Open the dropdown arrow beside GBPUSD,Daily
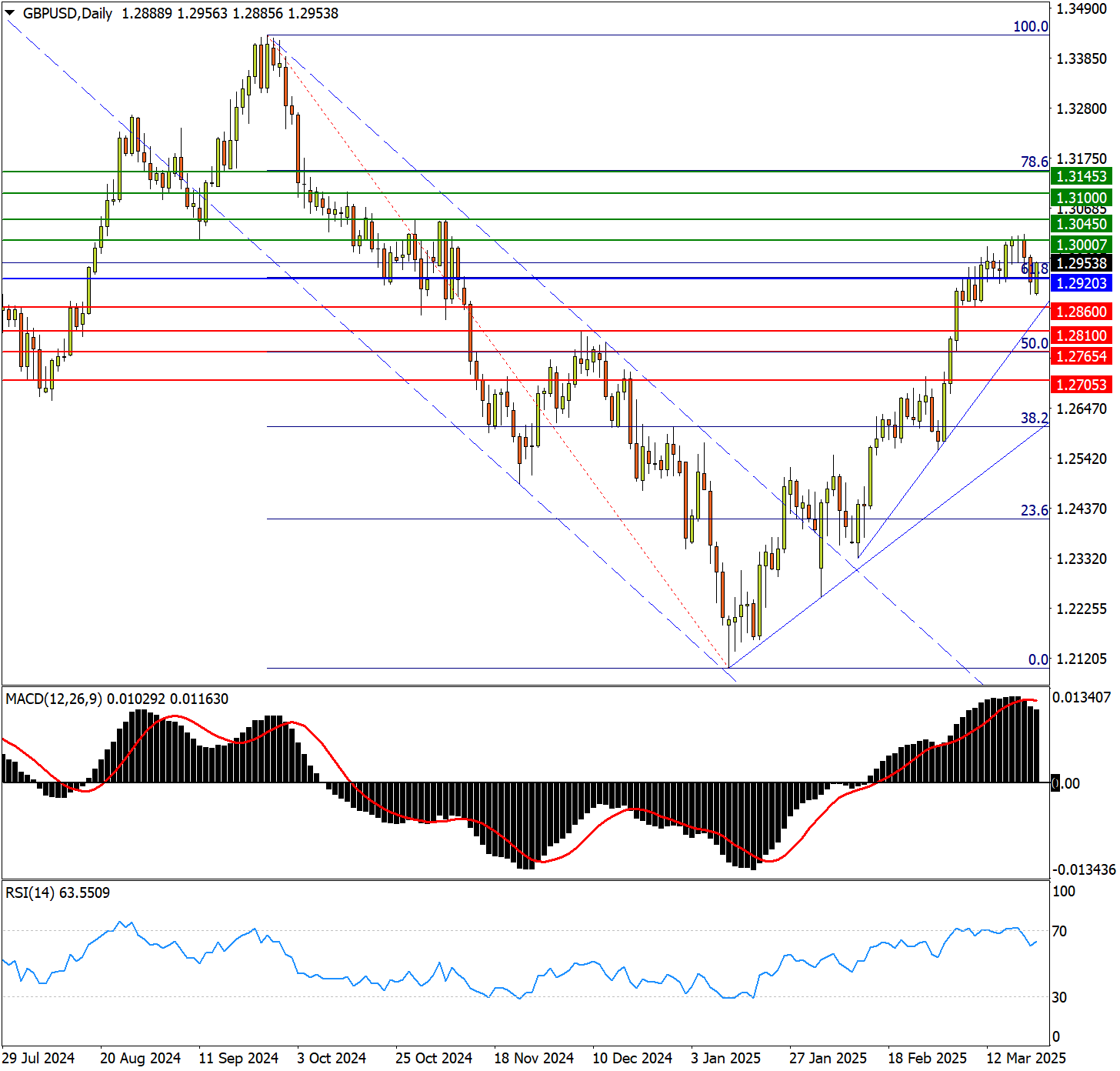Viewport: 1120px width, 1071px height. pos(10,13)
